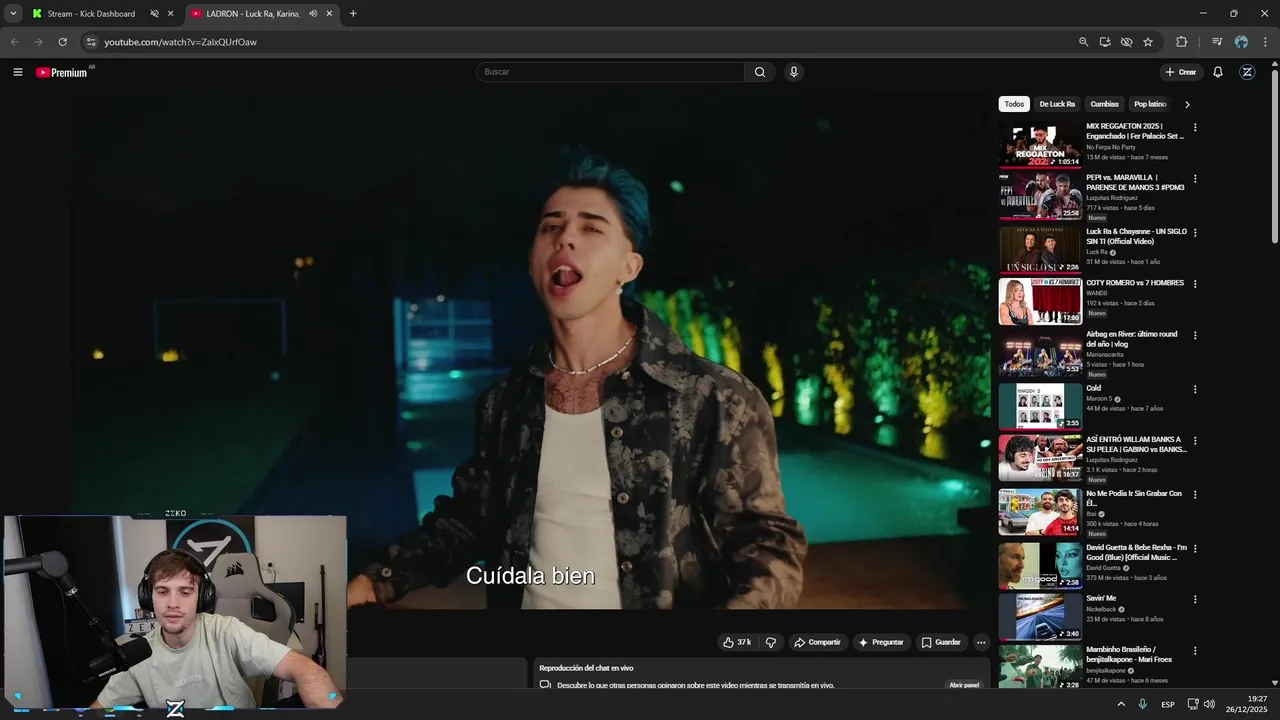The height and width of the screenshot is (720, 1280).
Task: Open options menu for MIX REGGAETON 2025
Action: [x=1195, y=128]
